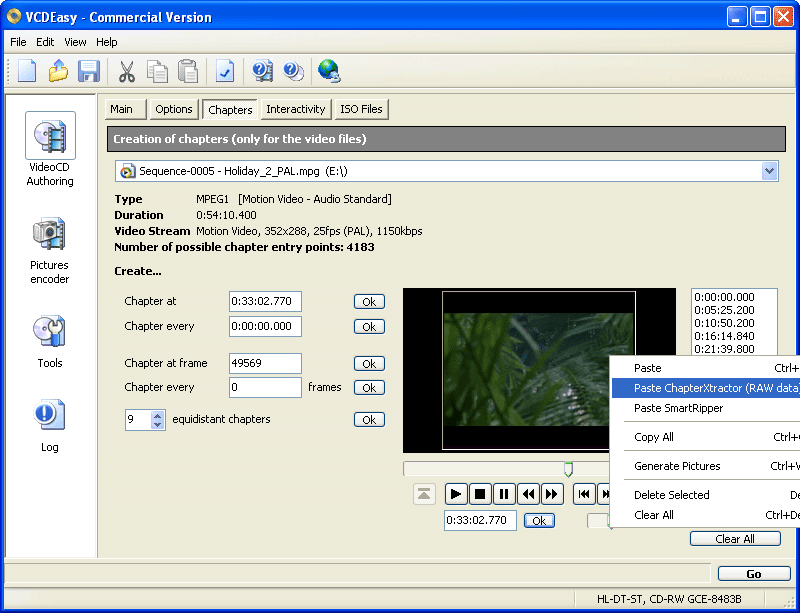Click the greyed-out eject-style button beside Play
Screen dimensions: 800x613
point(424,494)
